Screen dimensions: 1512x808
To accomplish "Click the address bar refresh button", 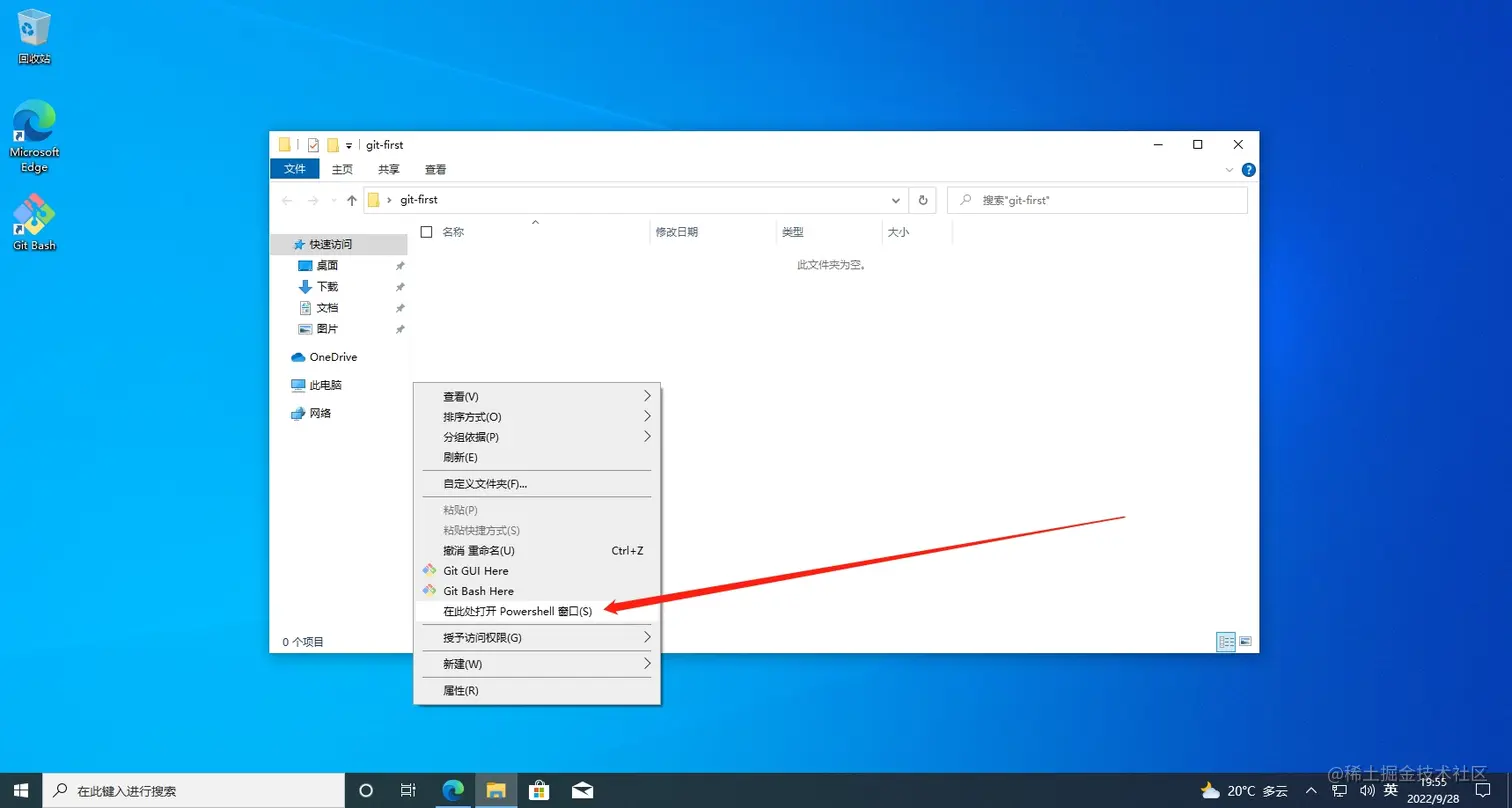I will tap(924, 200).
